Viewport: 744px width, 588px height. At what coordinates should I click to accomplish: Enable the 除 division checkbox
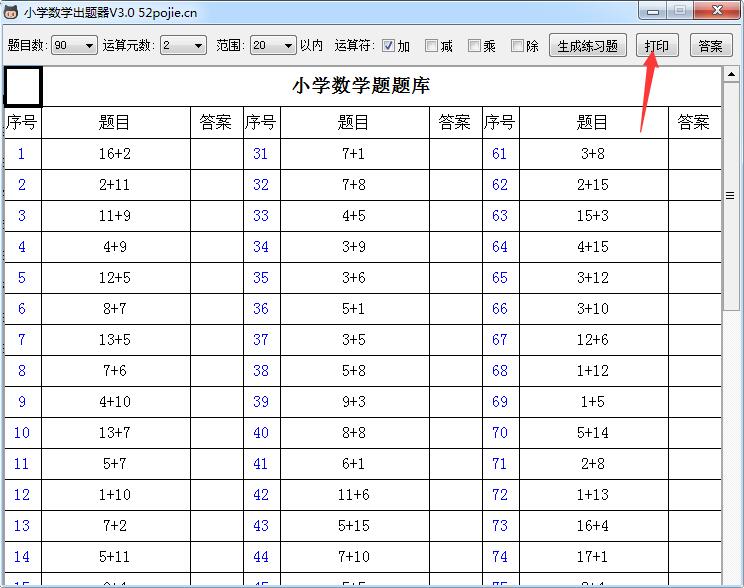coord(517,46)
